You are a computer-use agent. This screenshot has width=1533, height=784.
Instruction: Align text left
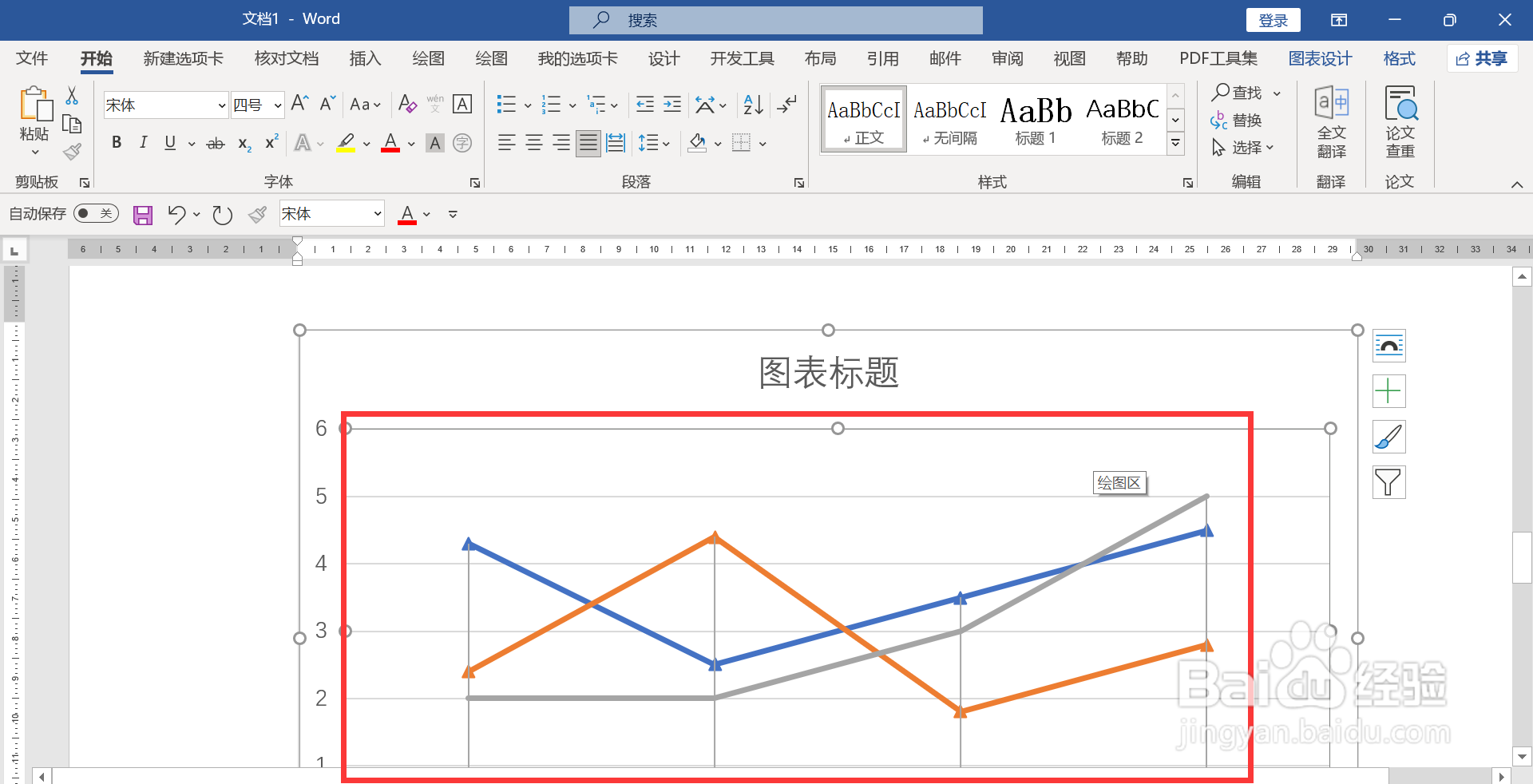(506, 143)
